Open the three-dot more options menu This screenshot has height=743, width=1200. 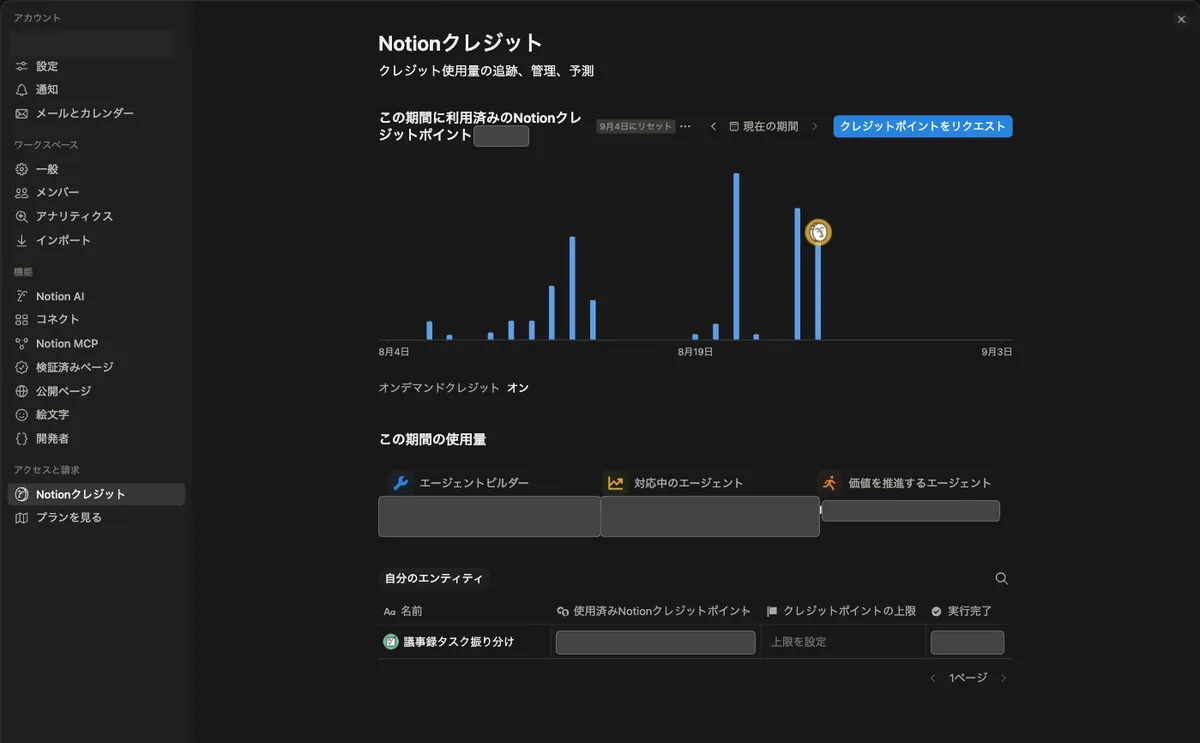(x=685, y=127)
